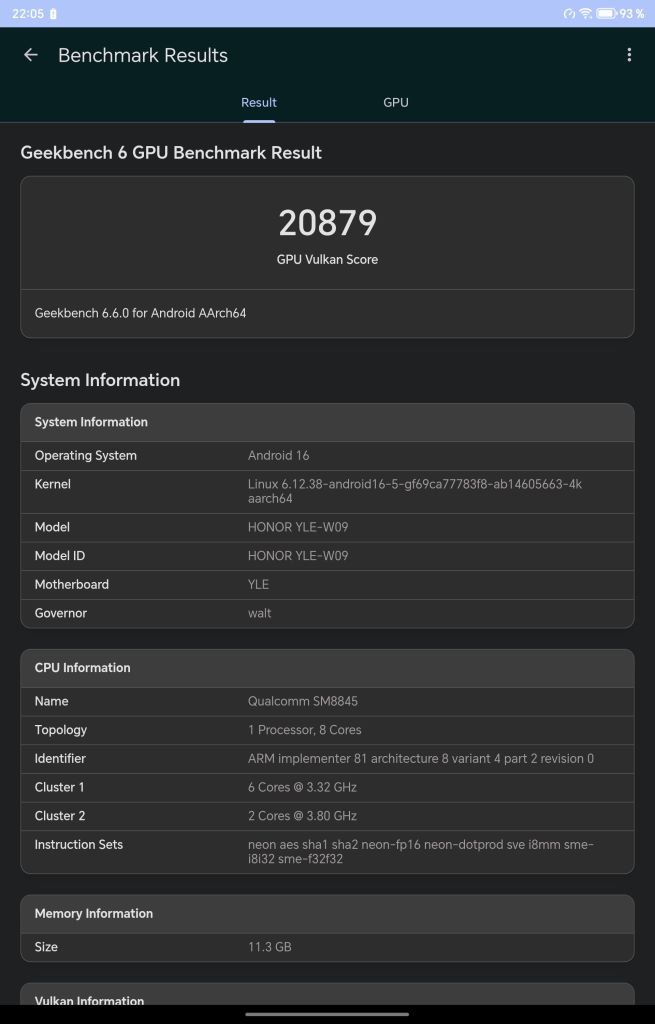This screenshot has width=655, height=1024.
Task: Tap the Operating System Android 16 row
Action: (327, 456)
